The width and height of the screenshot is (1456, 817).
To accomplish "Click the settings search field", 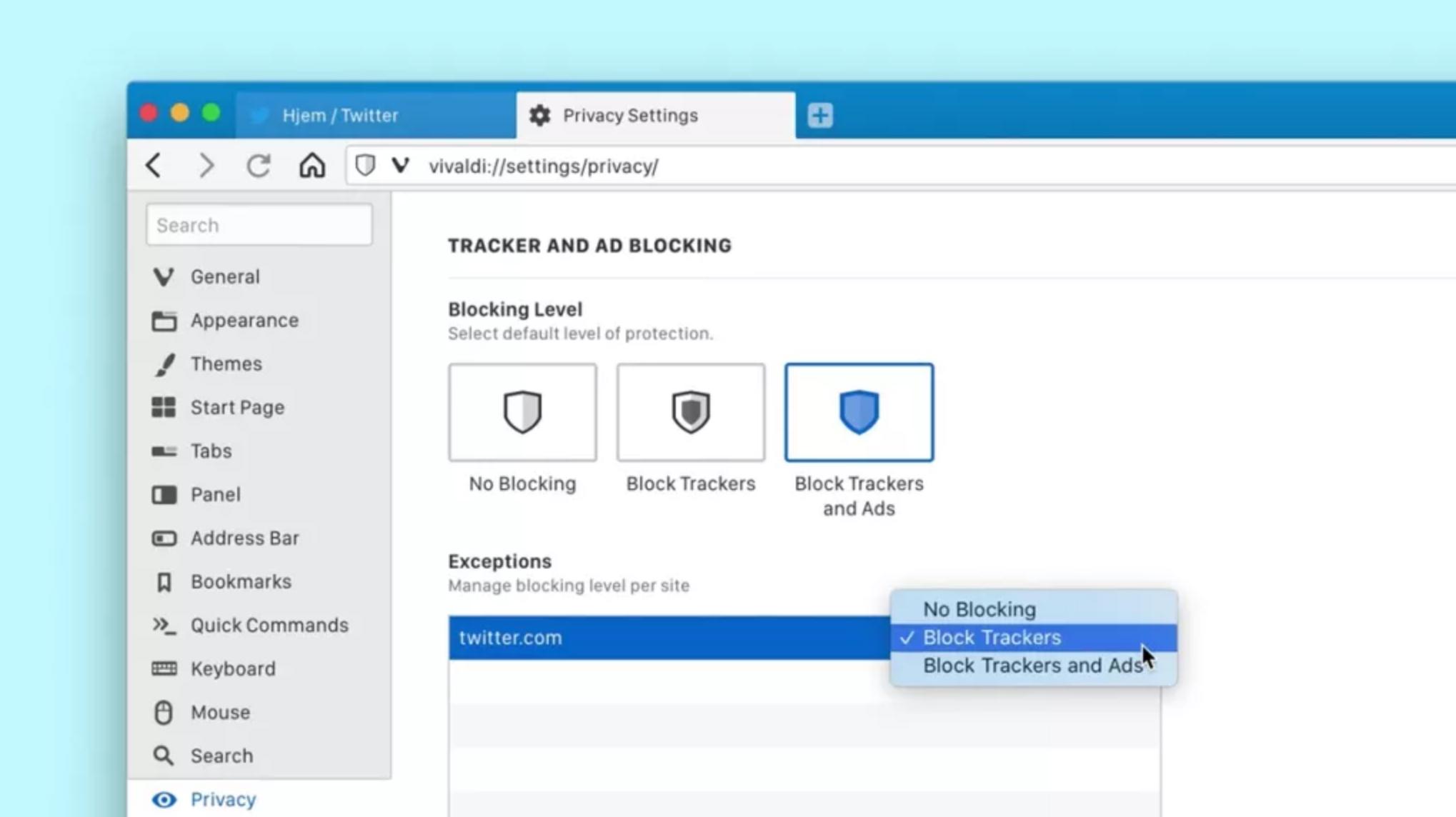I will tap(259, 225).
